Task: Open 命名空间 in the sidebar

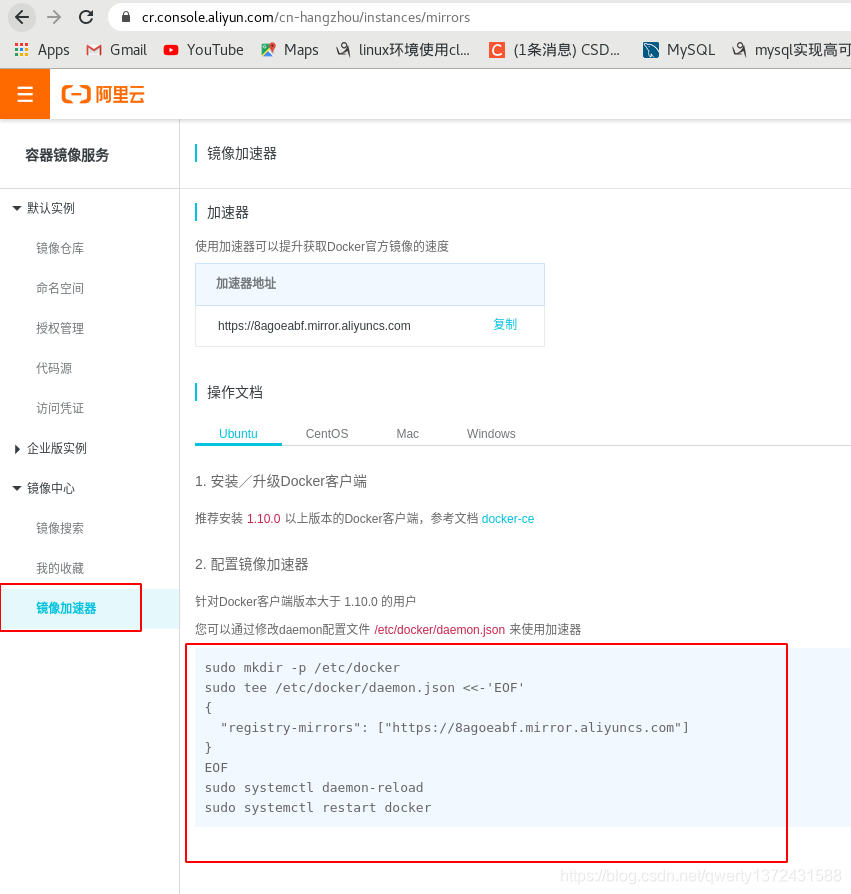Action: coord(60,288)
